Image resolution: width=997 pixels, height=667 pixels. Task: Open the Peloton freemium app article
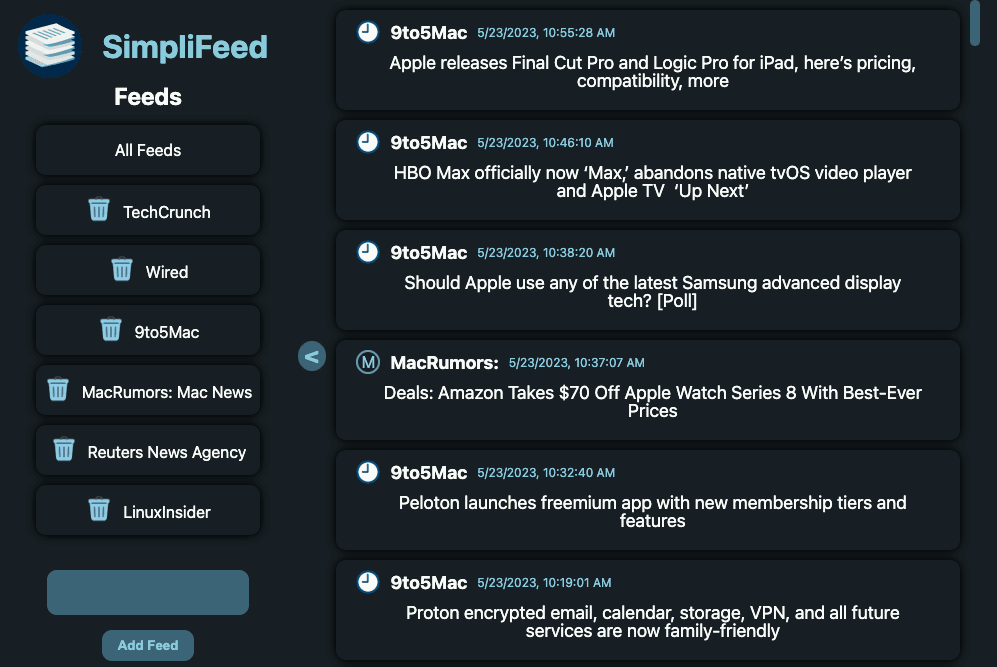coord(652,511)
